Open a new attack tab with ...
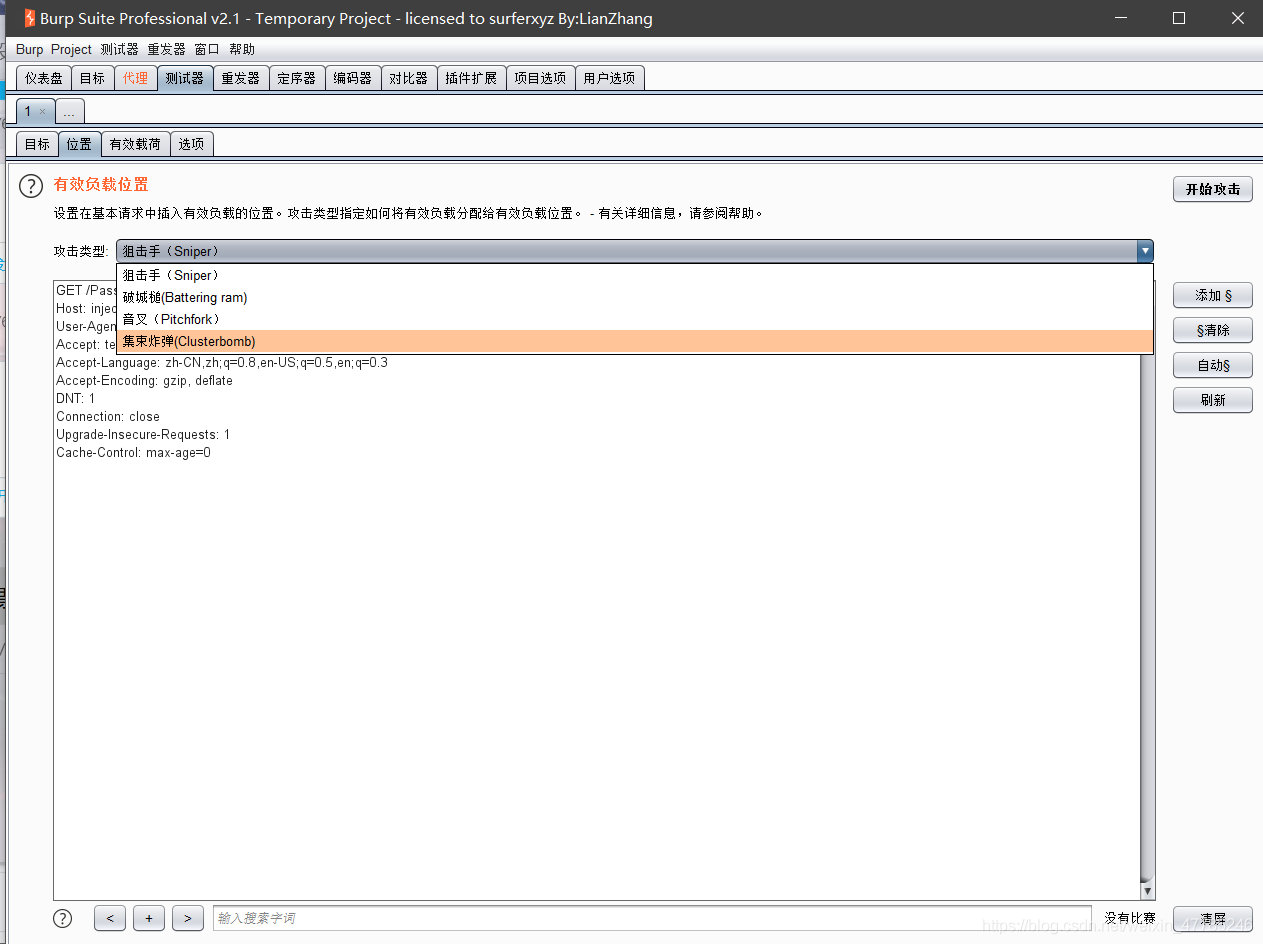 click(x=69, y=112)
